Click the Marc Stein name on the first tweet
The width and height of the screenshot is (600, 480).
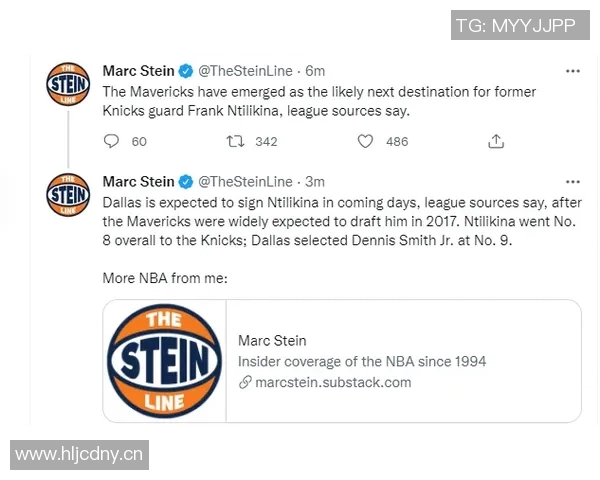pyautogui.click(x=138, y=71)
